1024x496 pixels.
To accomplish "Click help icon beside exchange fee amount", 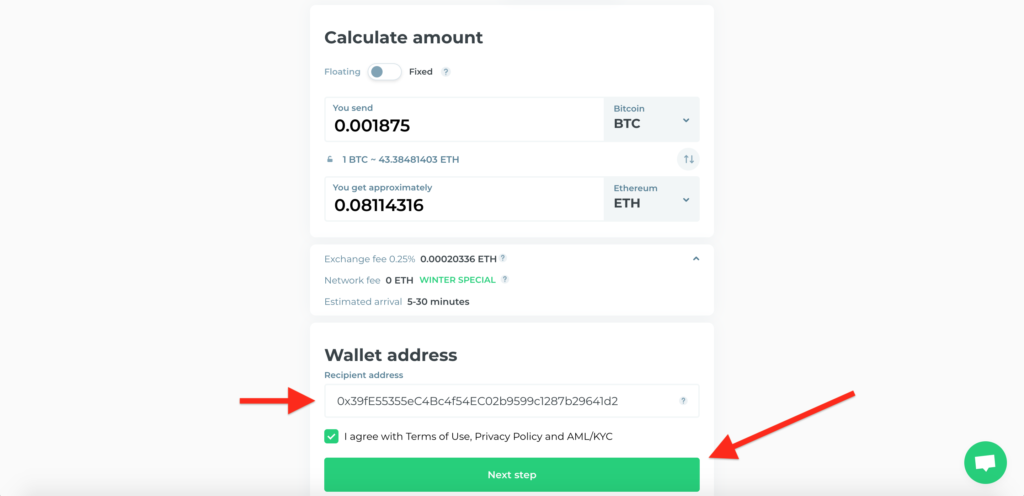I will point(503,258).
